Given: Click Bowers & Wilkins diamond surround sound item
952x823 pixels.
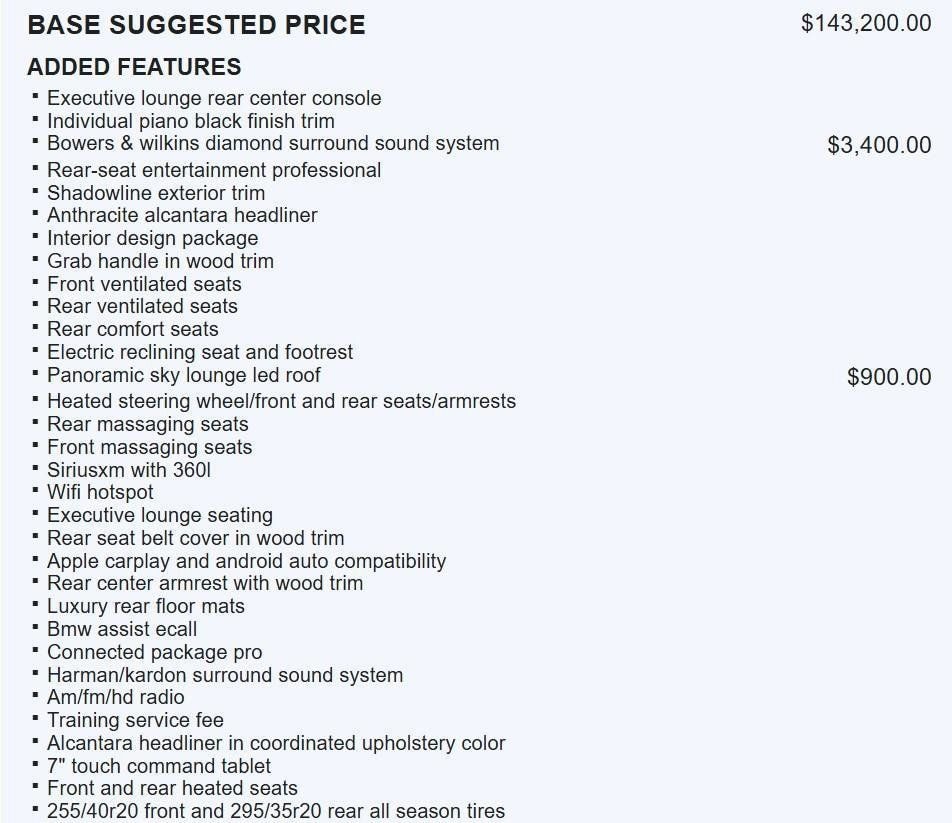Looking at the screenshot, I should [273, 143].
